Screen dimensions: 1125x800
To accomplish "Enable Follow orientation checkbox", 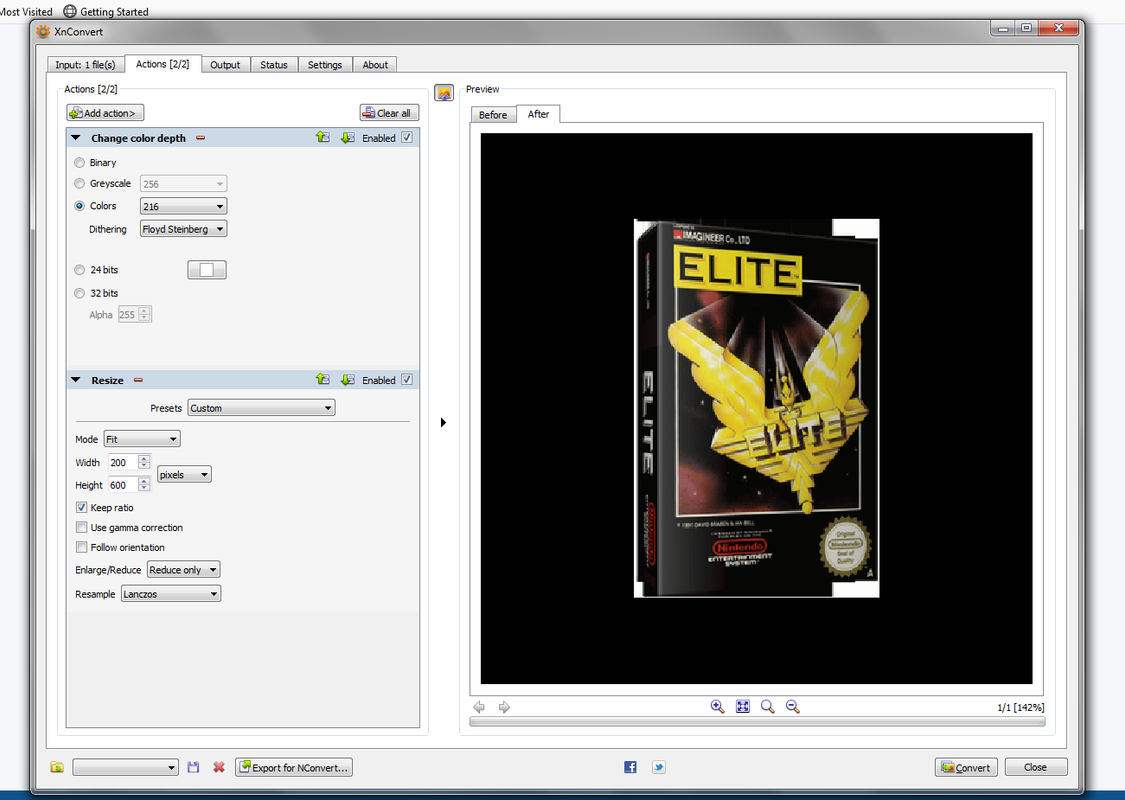I will [x=82, y=547].
